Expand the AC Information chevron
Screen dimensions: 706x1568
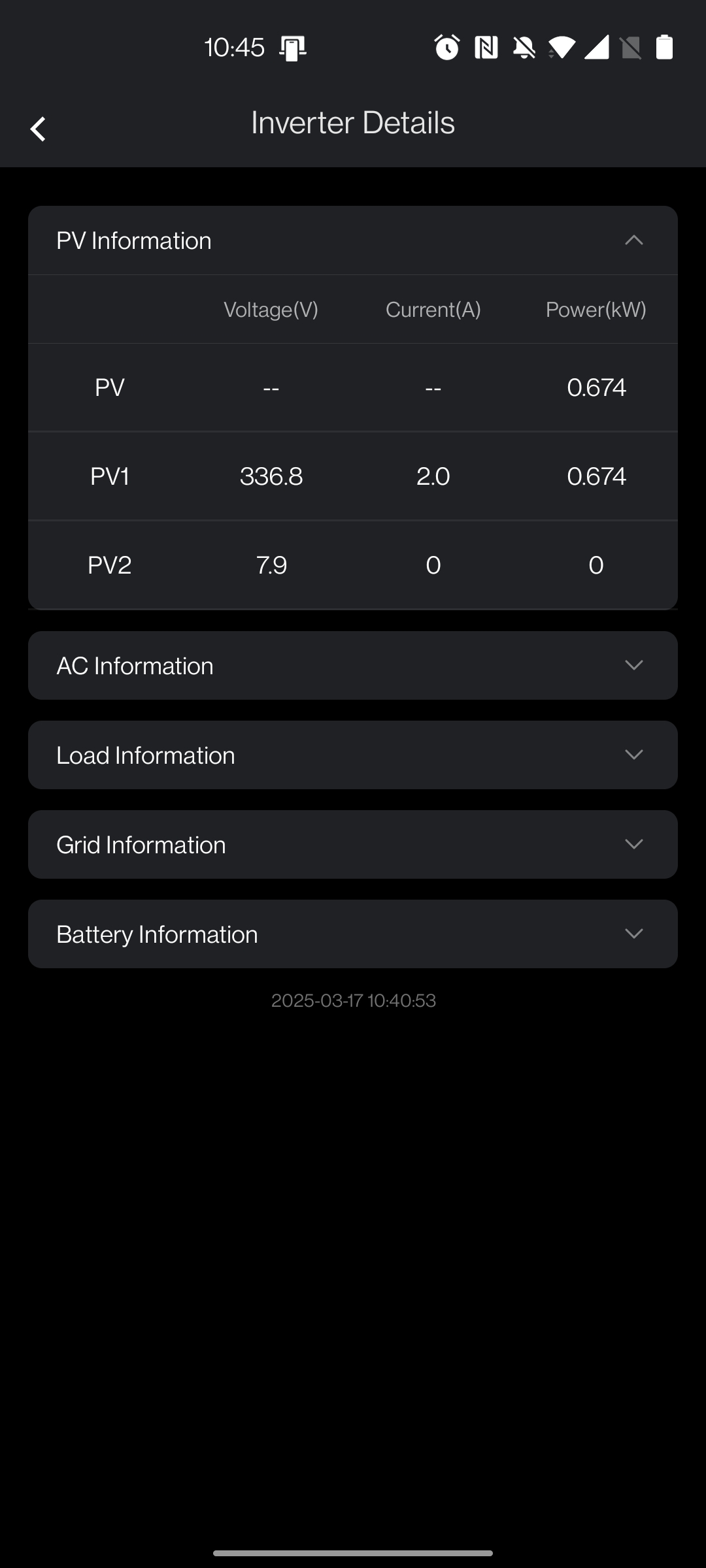pyautogui.click(x=633, y=665)
